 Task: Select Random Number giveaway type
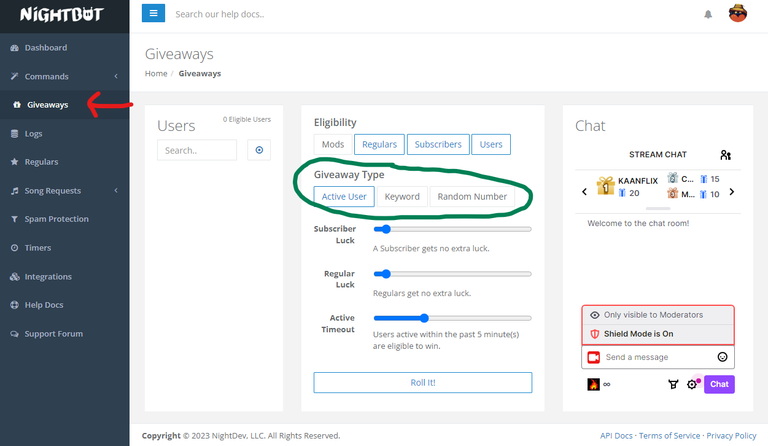pyautogui.click(x=471, y=197)
